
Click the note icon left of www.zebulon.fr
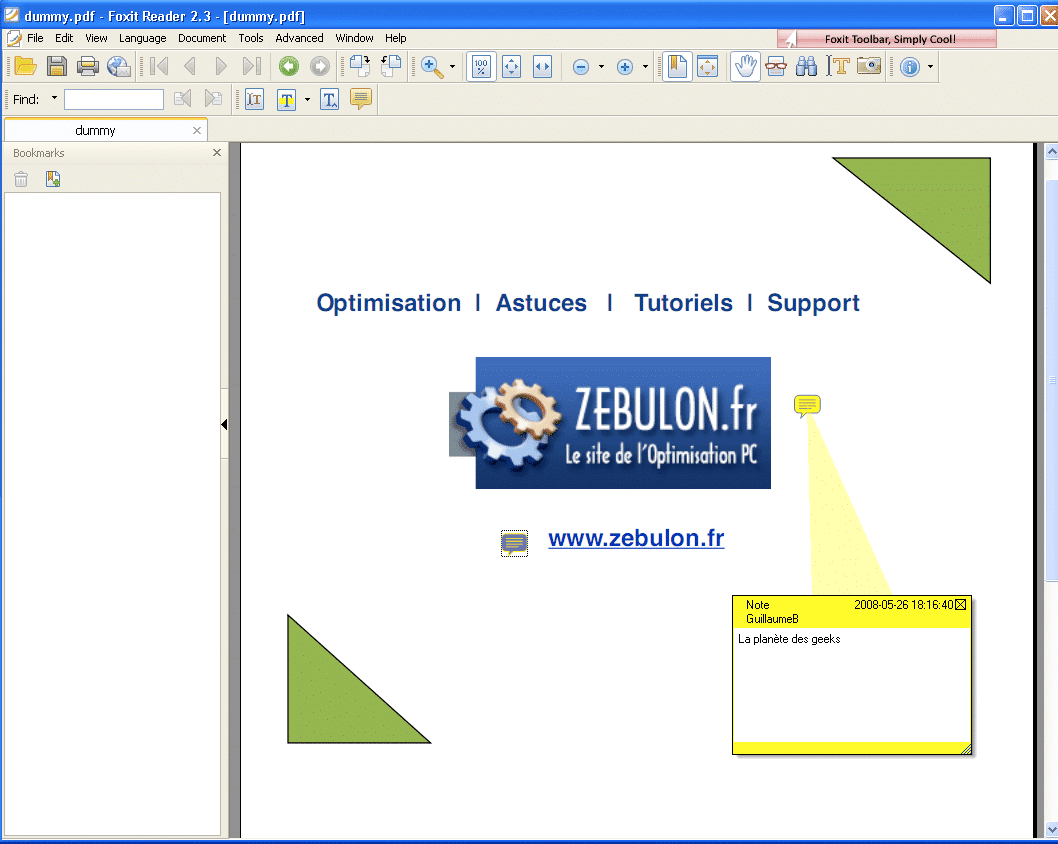coord(514,543)
